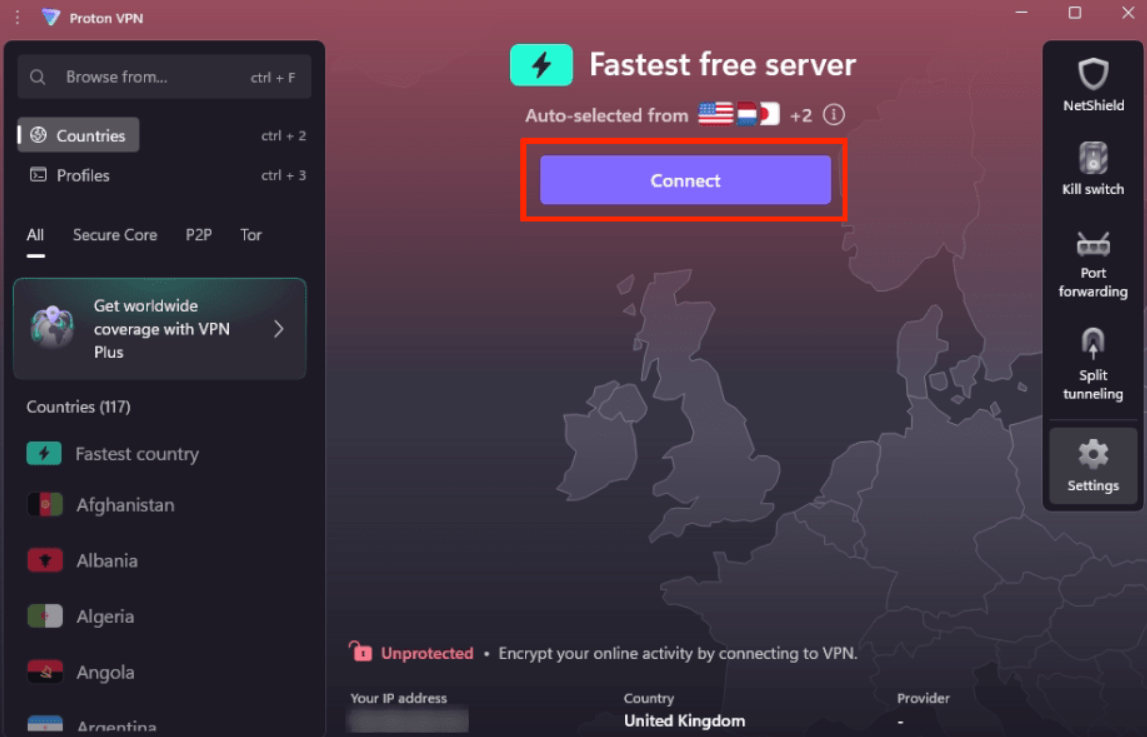This screenshot has height=737, width=1147.
Task: Switch to the Secure Core tab
Action: [115, 235]
